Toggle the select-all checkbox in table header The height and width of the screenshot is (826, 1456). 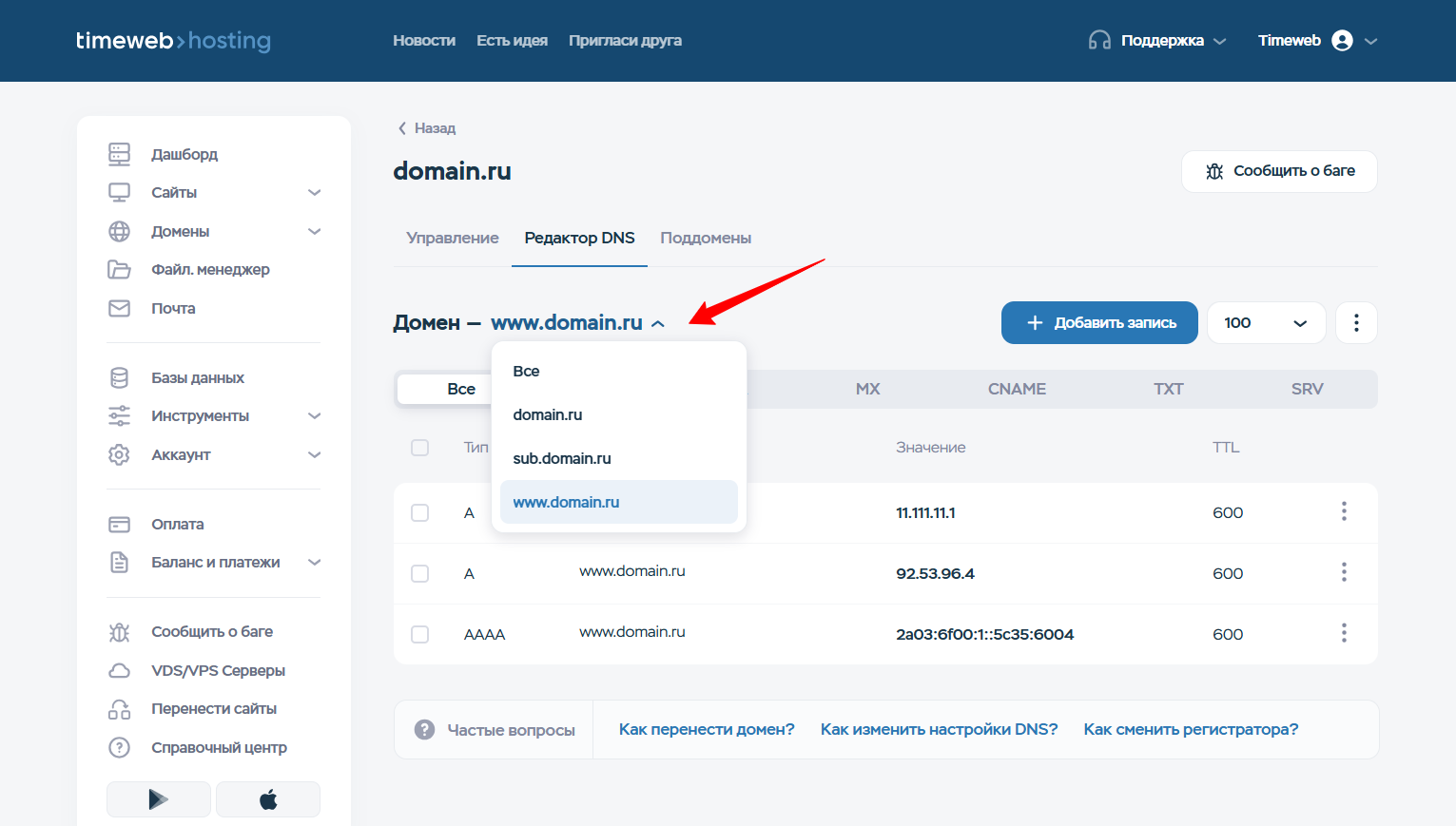[x=419, y=448]
